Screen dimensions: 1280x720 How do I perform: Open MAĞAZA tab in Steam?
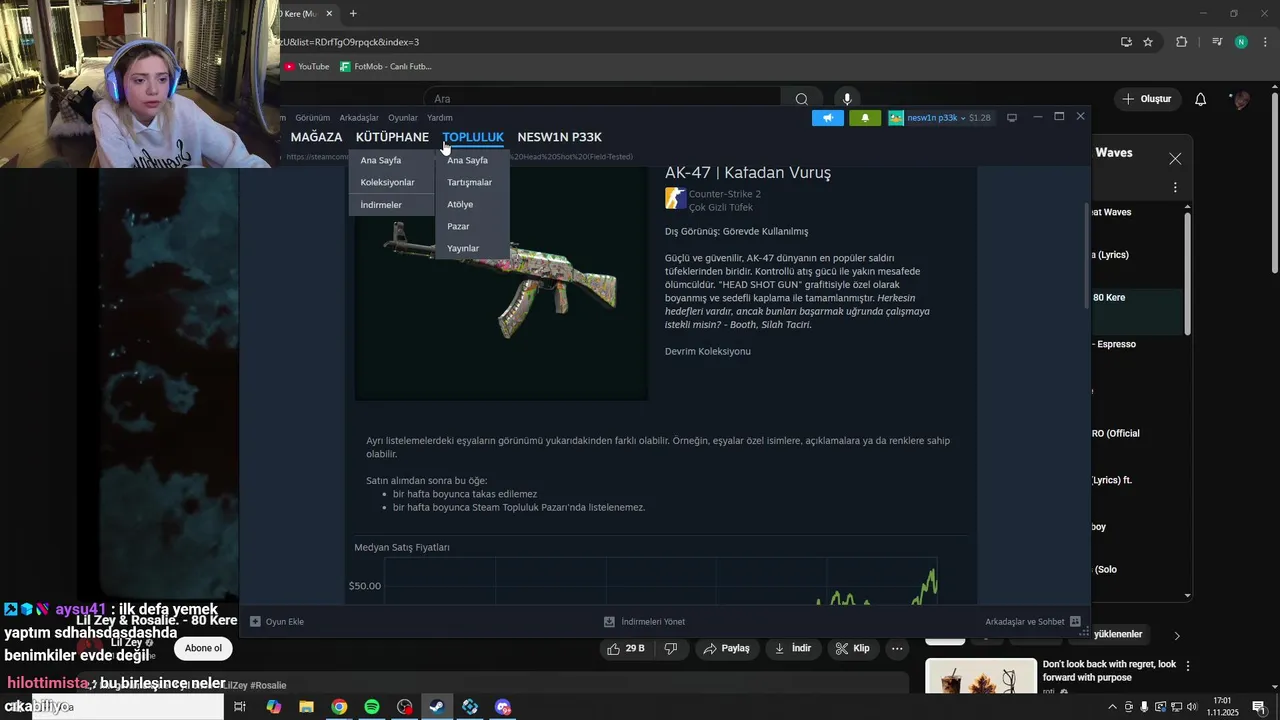(316, 137)
